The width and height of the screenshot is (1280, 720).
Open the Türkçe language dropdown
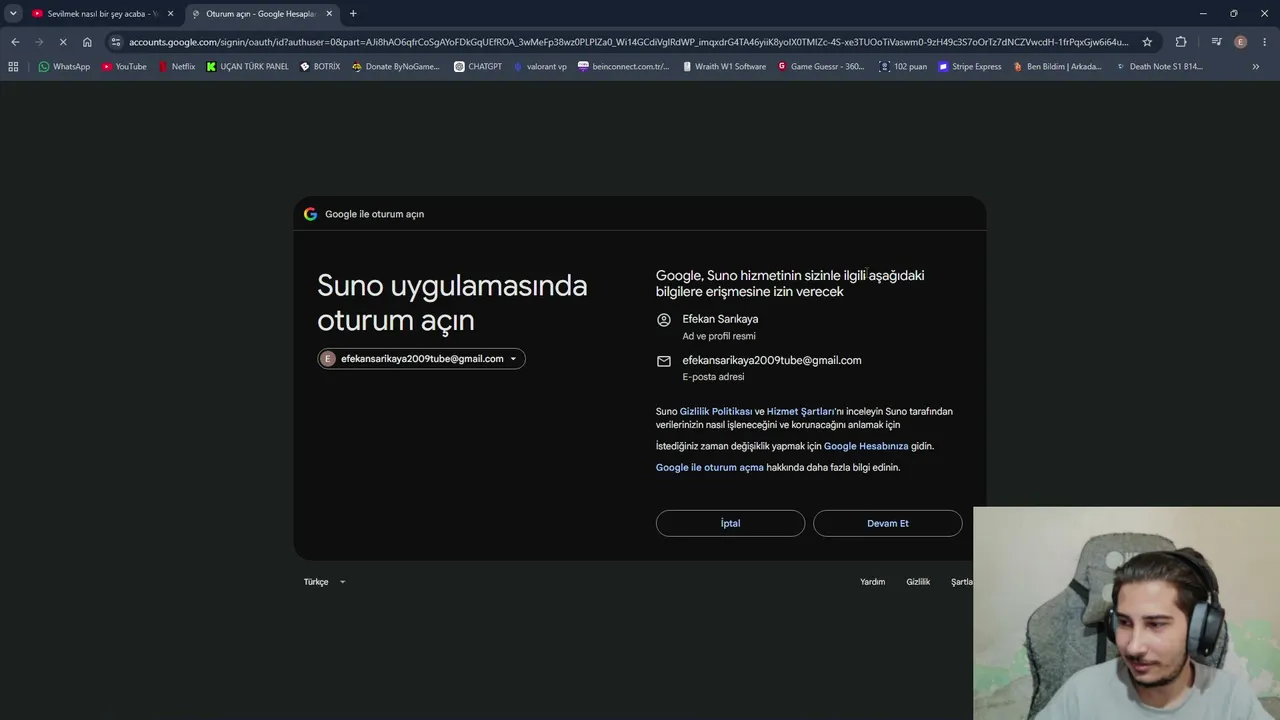coord(325,582)
